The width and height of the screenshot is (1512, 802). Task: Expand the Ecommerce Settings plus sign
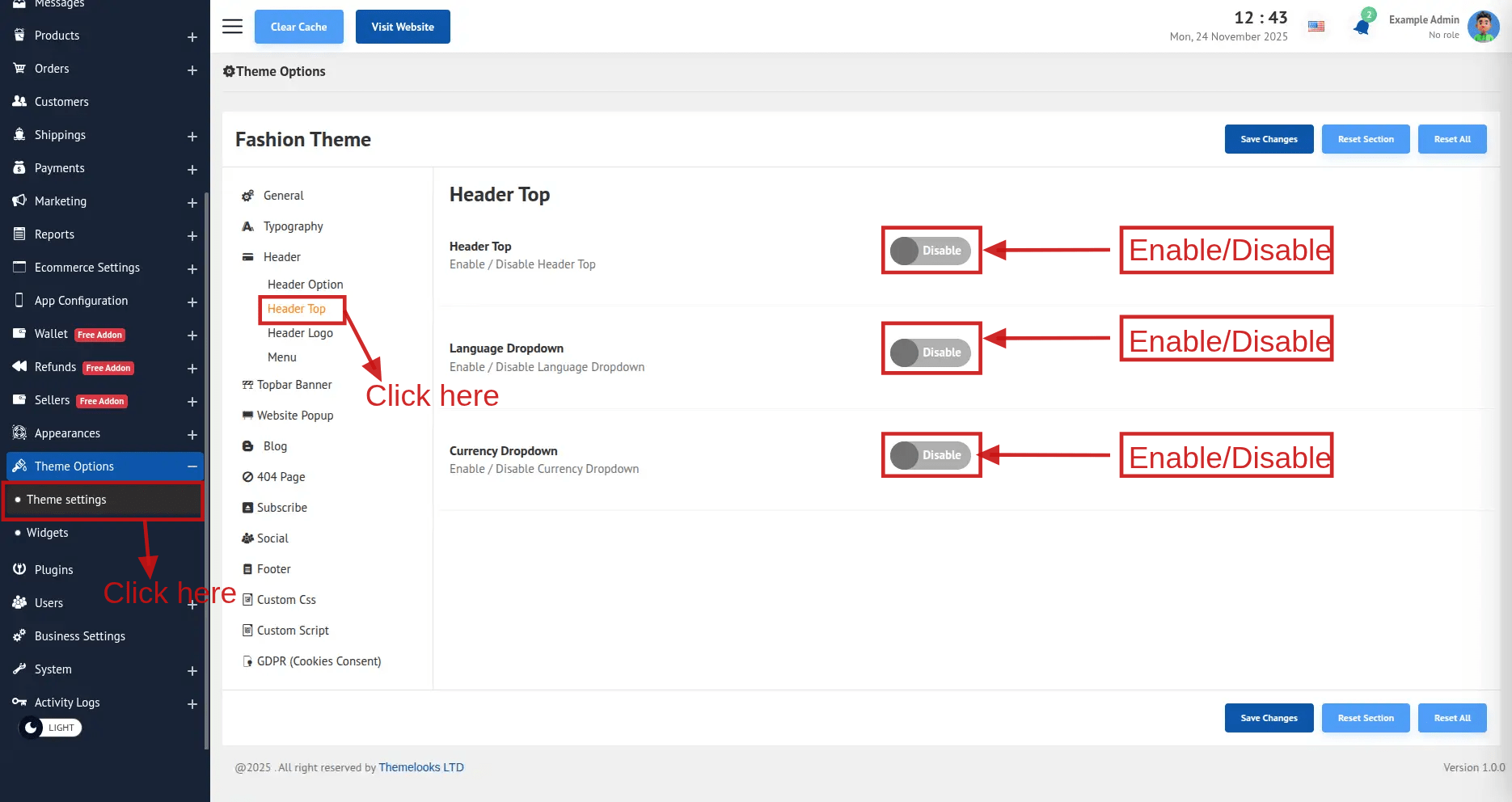pos(192,269)
